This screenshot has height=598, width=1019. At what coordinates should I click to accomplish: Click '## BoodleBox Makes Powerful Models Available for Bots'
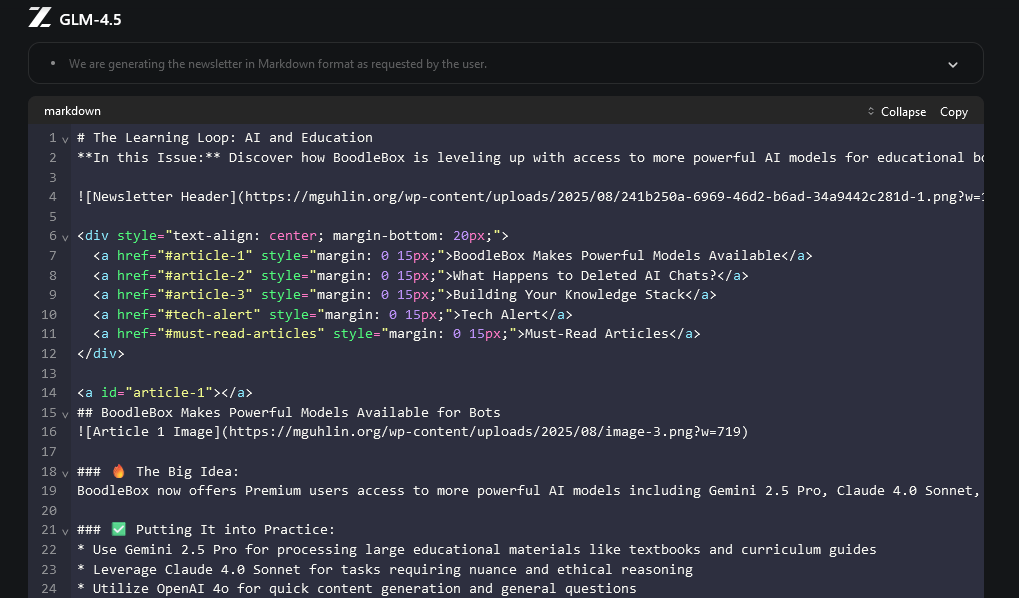point(289,412)
